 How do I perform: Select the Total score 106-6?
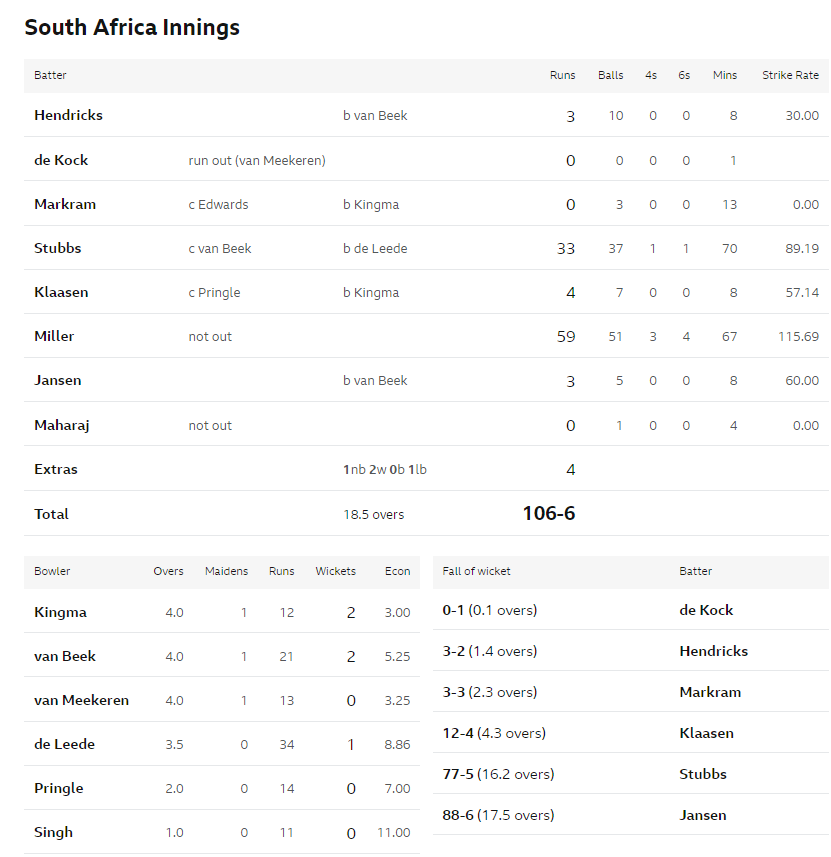click(549, 513)
